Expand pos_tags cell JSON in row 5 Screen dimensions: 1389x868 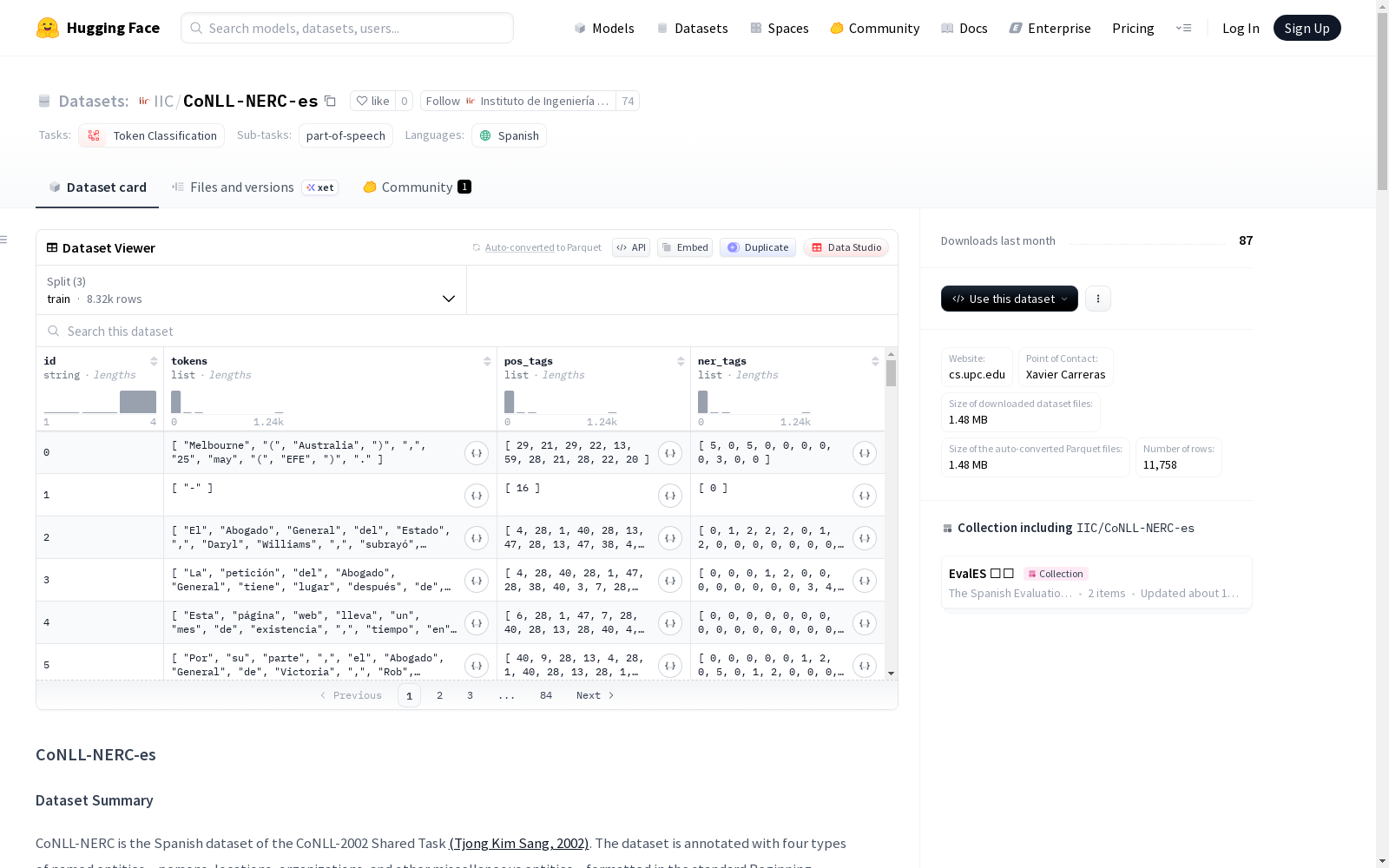click(x=670, y=666)
